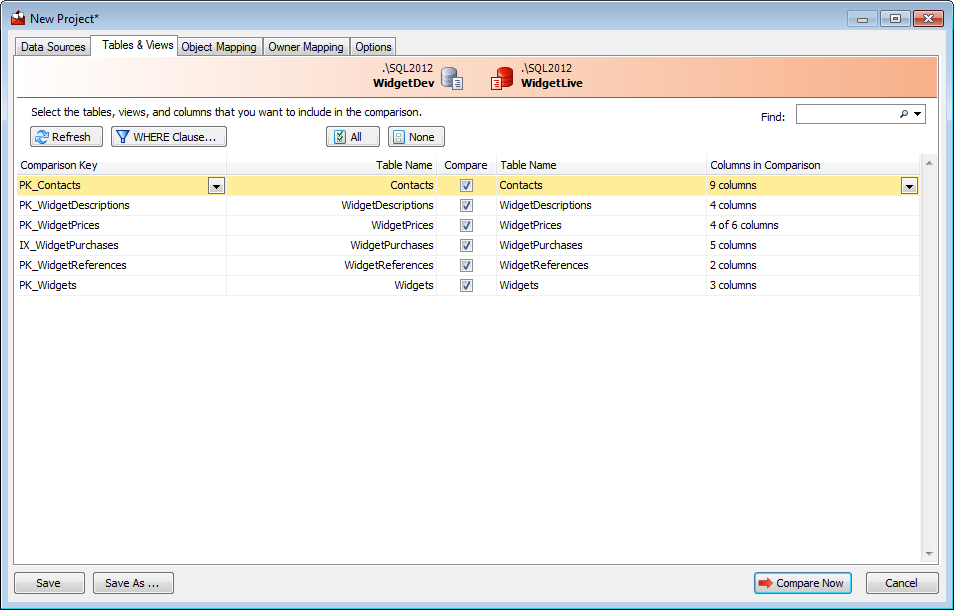Image resolution: width=954 pixels, height=610 pixels.
Task: Select All tables with the All button
Action: coord(352,137)
